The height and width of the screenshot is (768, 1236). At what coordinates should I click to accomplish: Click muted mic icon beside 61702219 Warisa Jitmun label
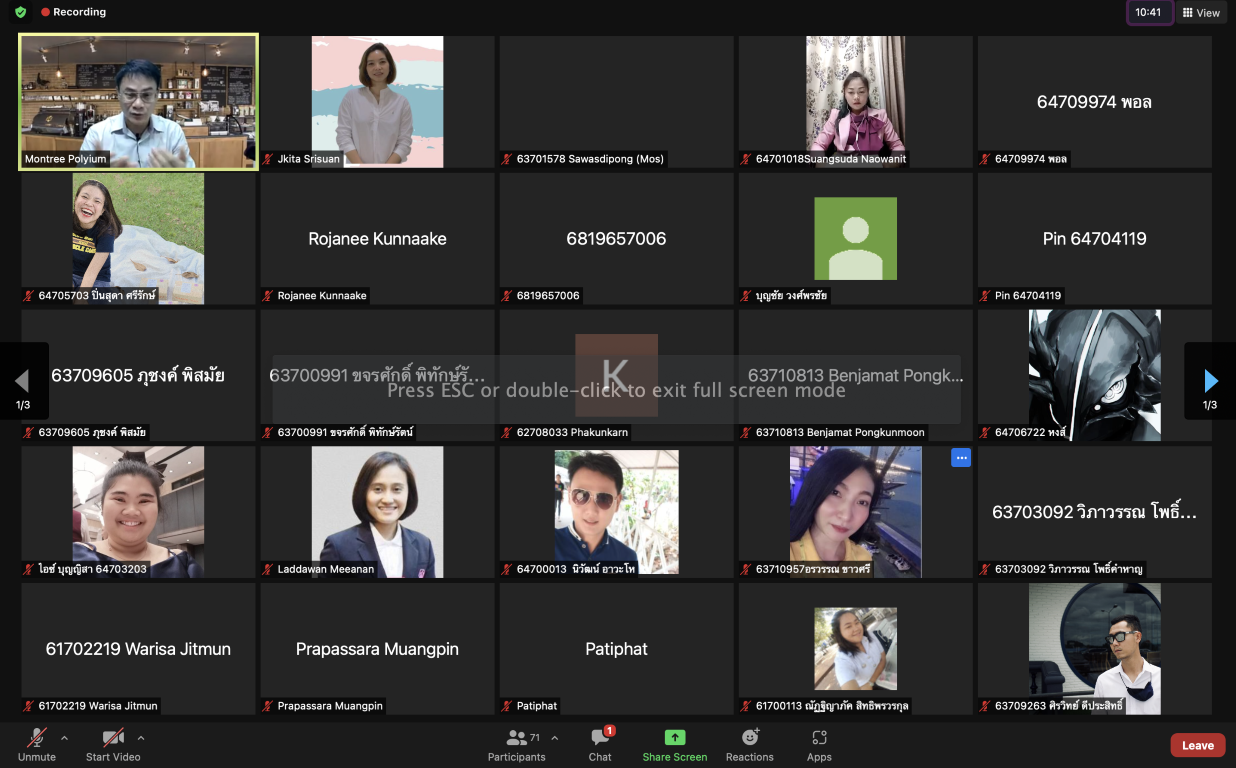(30, 706)
